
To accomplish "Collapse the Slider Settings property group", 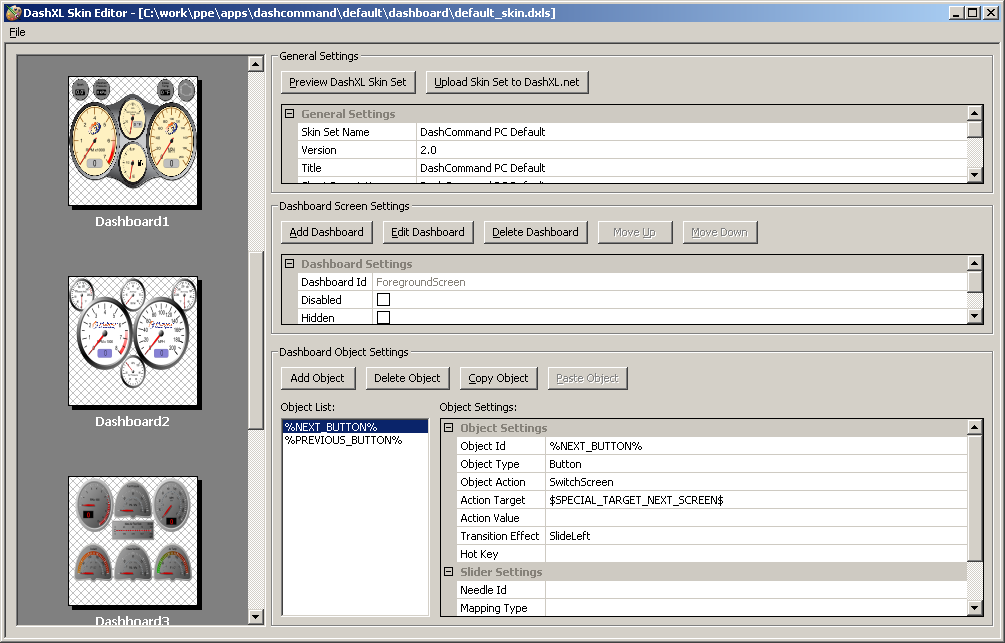I will point(449,571).
